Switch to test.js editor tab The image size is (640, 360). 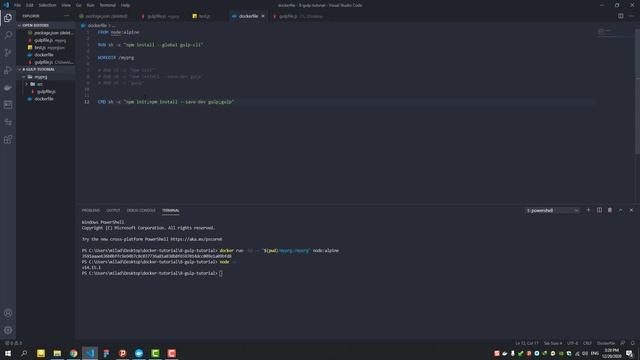pos(204,16)
